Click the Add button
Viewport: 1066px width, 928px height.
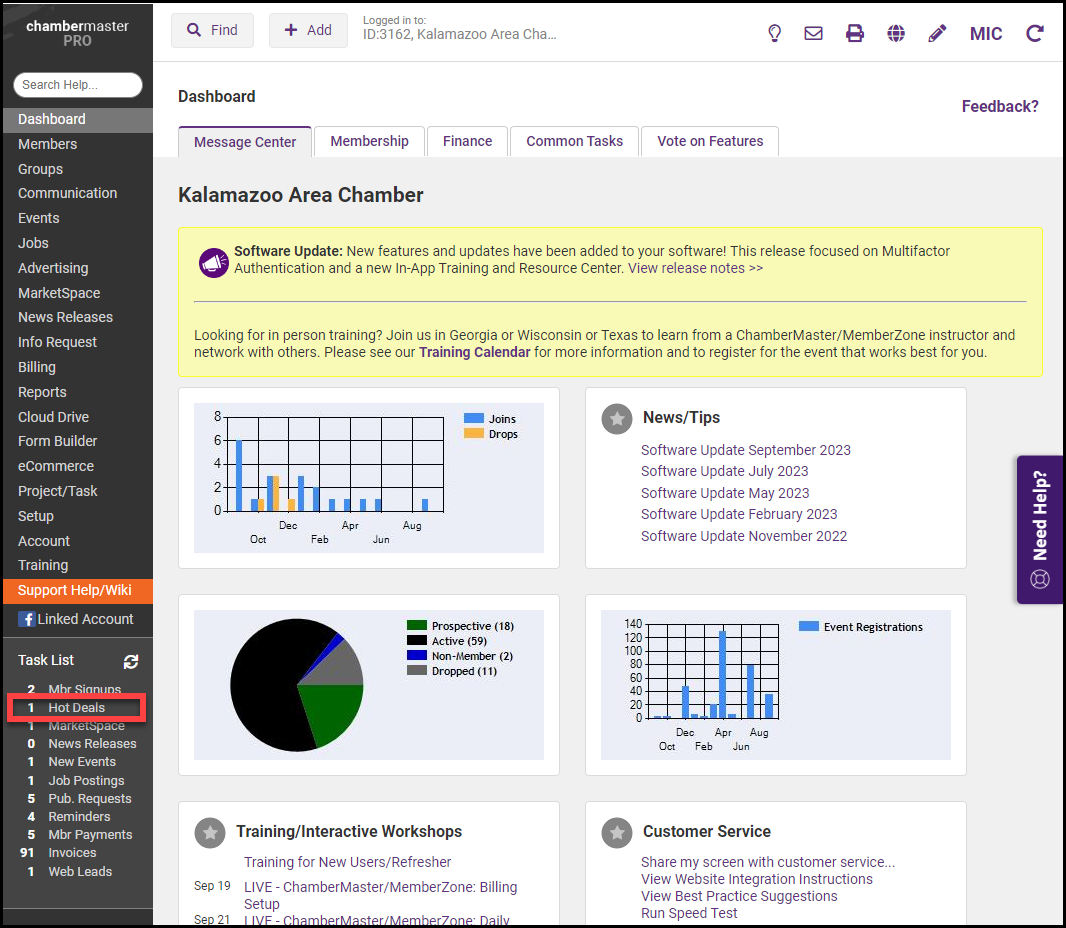308,31
